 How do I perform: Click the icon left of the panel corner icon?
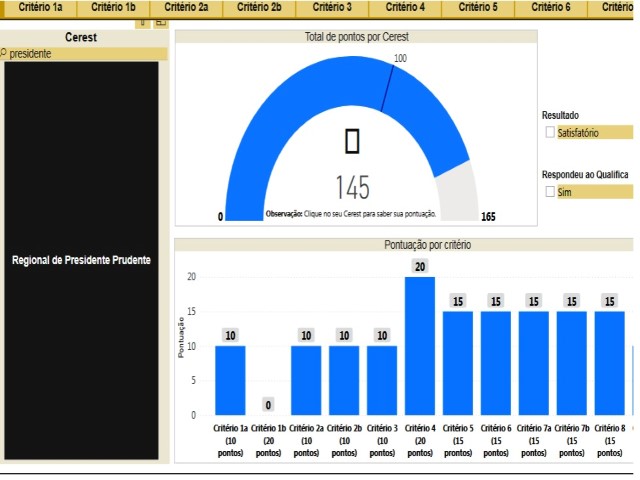pyautogui.click(x=143, y=22)
